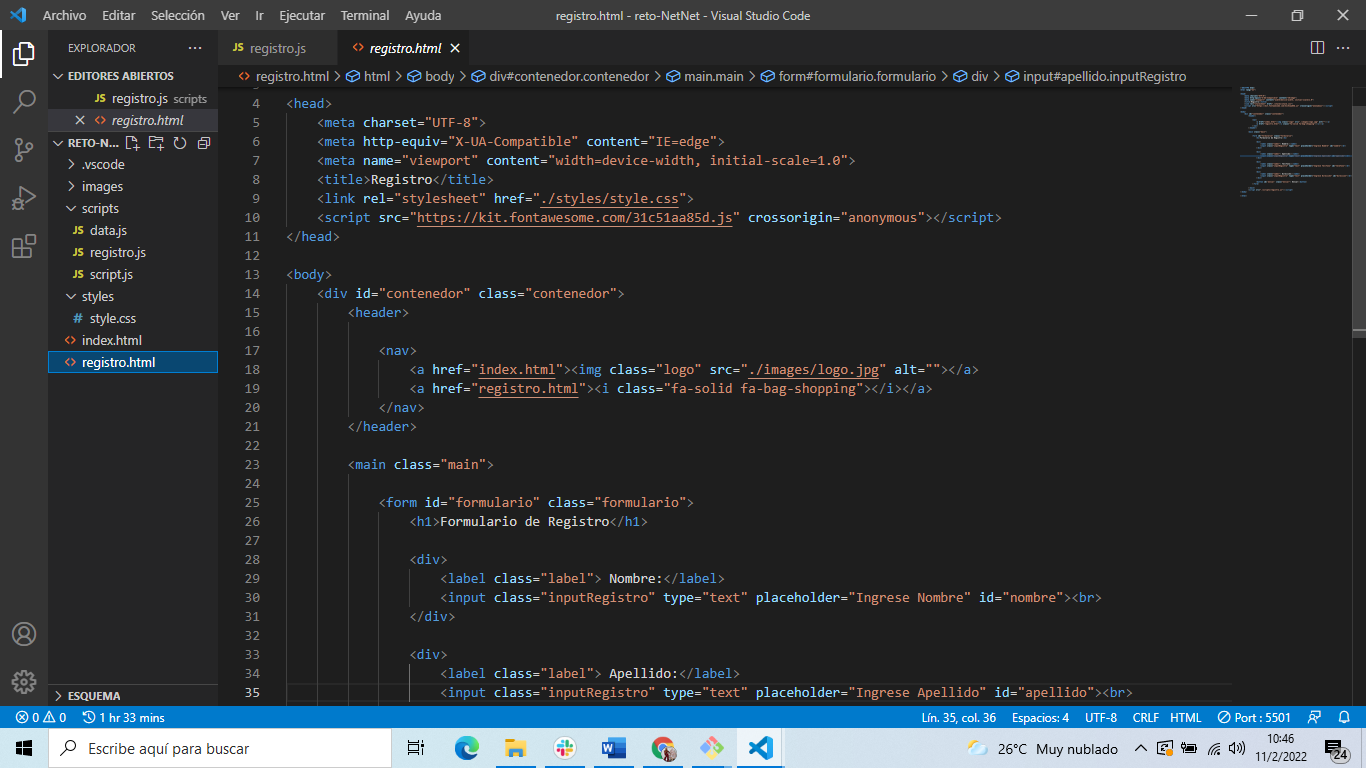Screen dimensions: 1366x768
Task: Follow the fontawesome kit URL link
Action: (575, 217)
